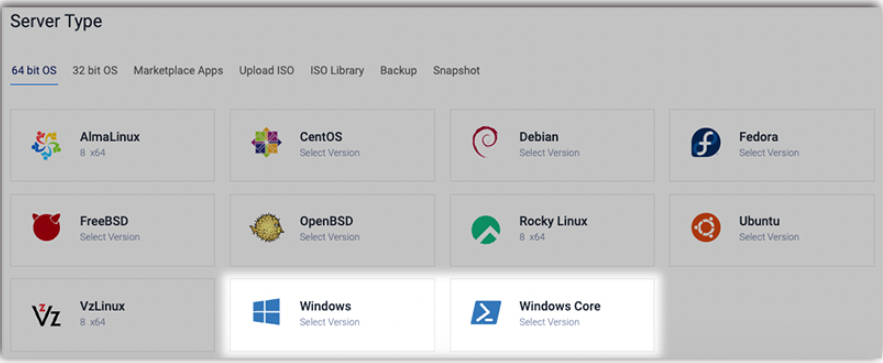Open FreeBSD Select Version dropdown
Screen dimensions: 883x363
110,237
